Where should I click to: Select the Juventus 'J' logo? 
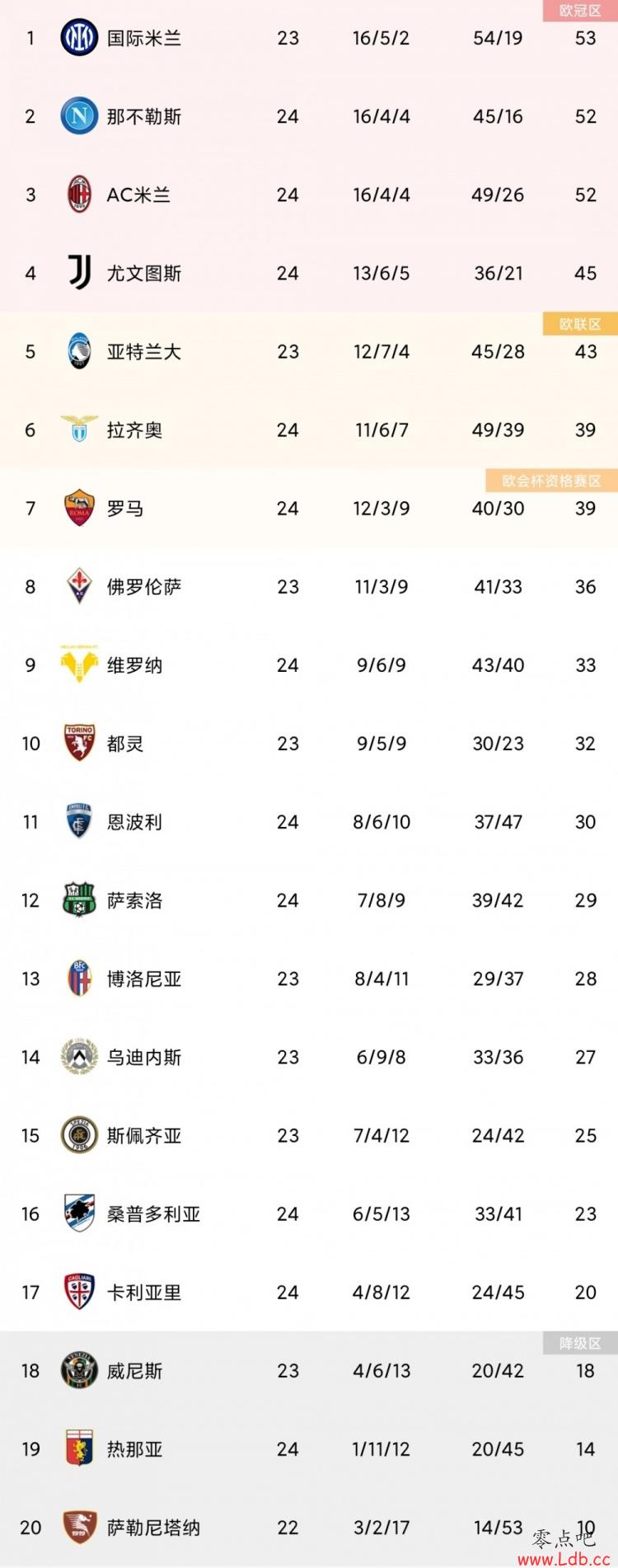pos(79,273)
